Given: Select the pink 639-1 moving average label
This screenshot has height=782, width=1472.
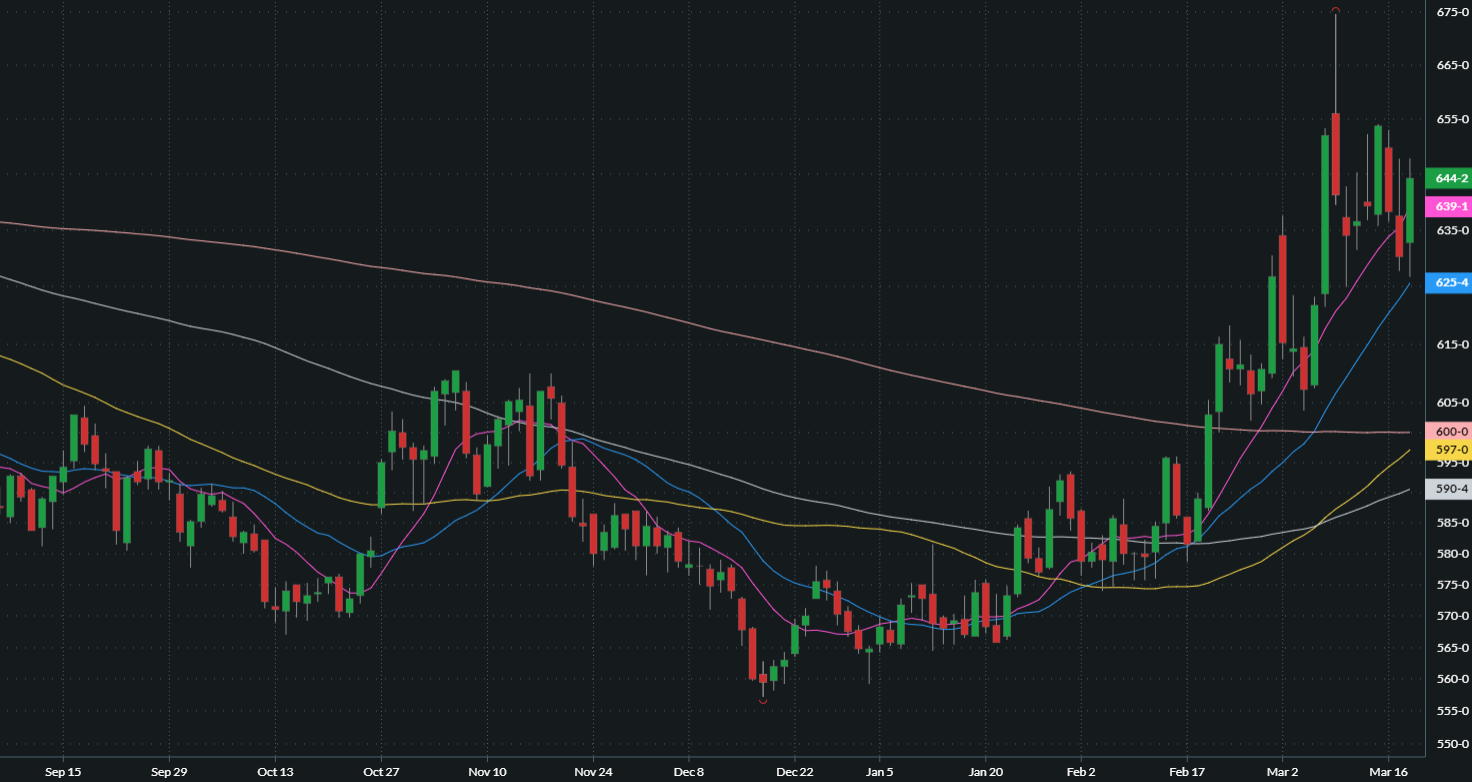Looking at the screenshot, I should (1449, 207).
